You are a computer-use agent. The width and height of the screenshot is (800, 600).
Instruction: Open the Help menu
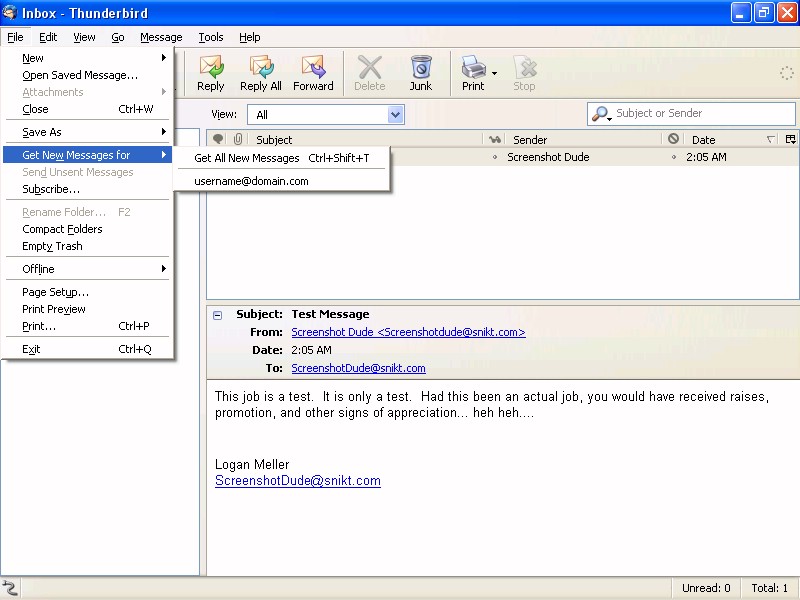click(x=249, y=37)
